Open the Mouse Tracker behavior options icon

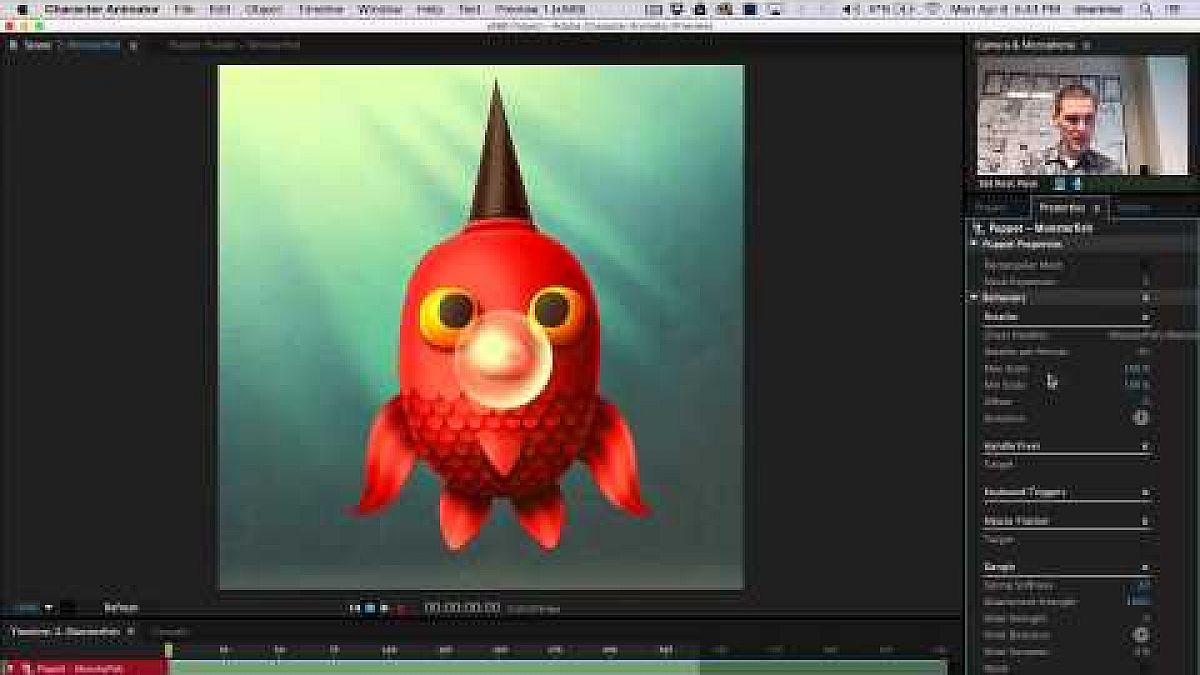pos(1145,521)
